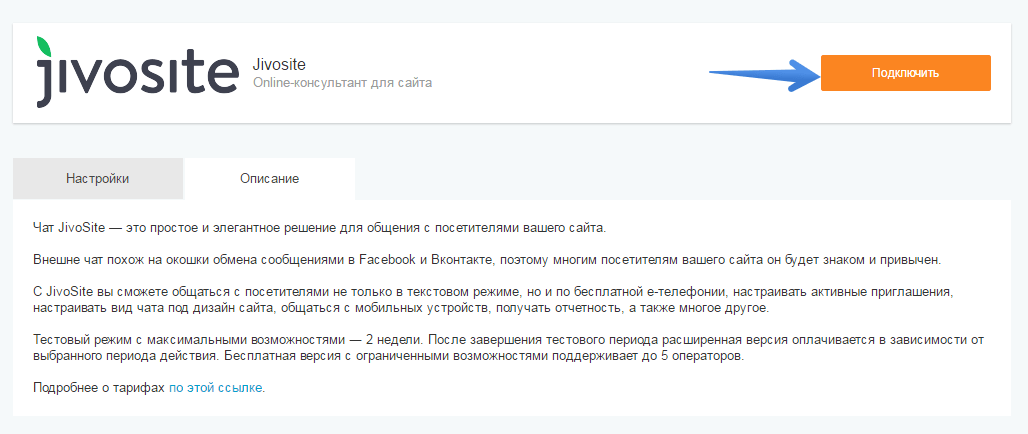Open the по этой ссылке tariffs link
Screen dimensions: 1028x434
coord(216,387)
